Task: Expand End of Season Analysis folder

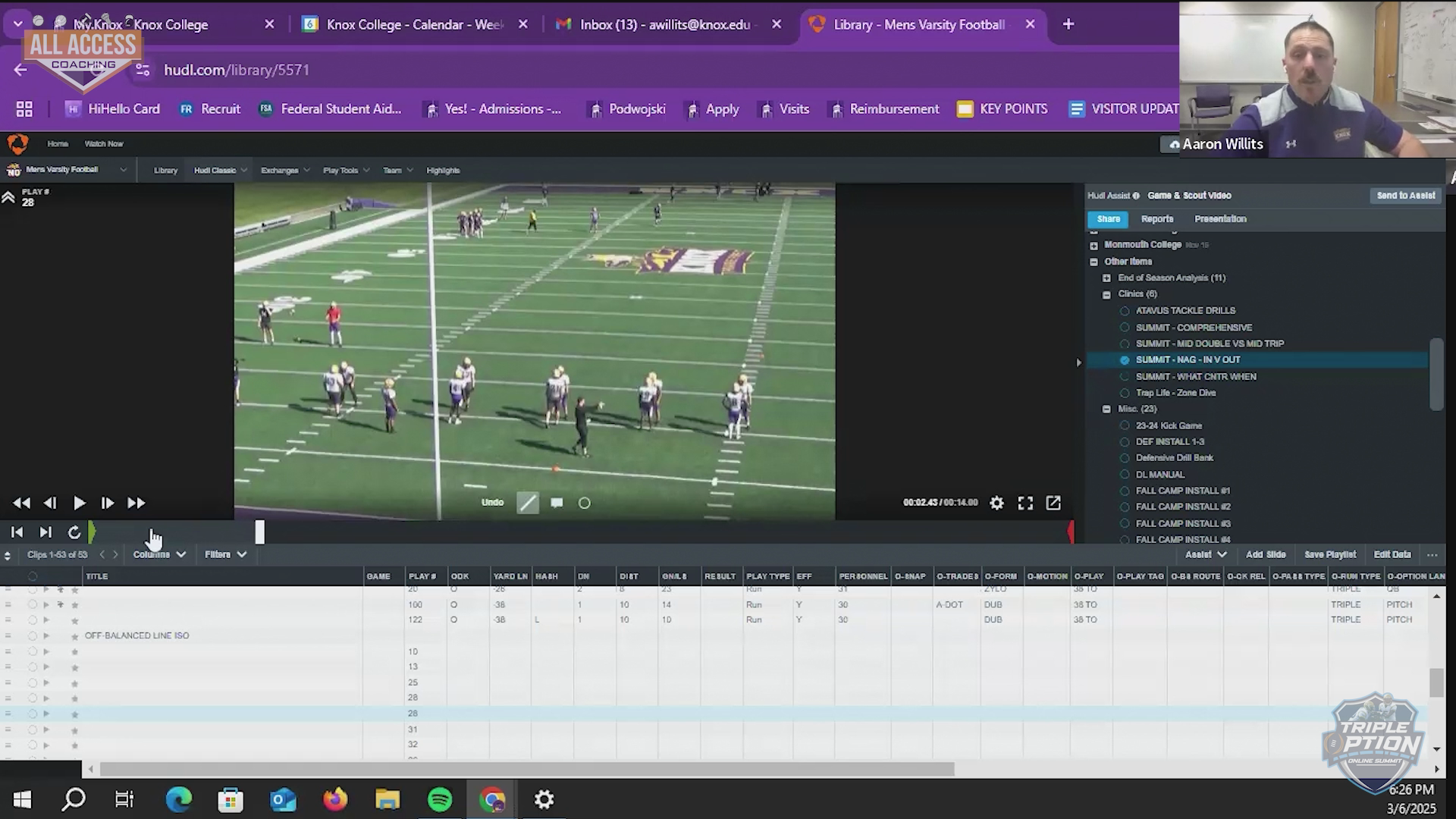Action: 1106,278
